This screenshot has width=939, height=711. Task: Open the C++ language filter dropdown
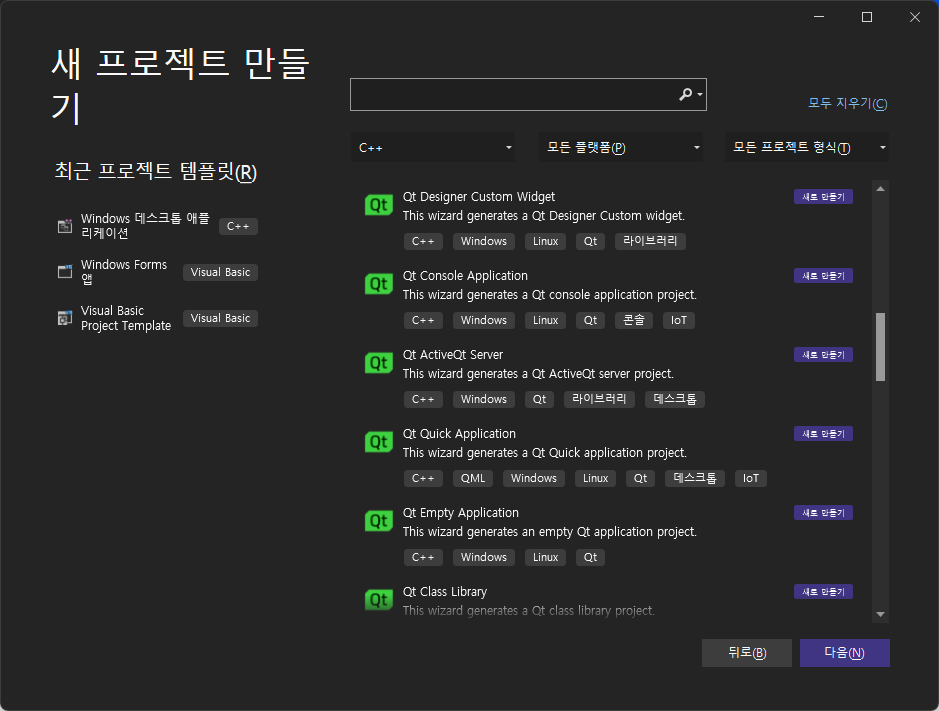433,147
